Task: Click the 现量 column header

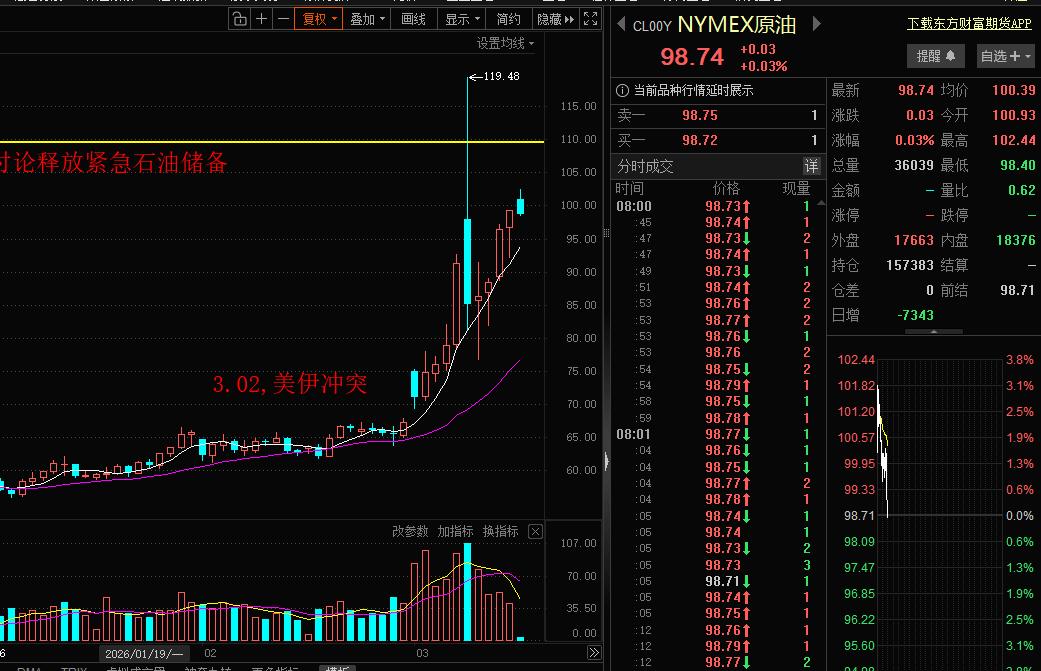Action: (x=796, y=188)
